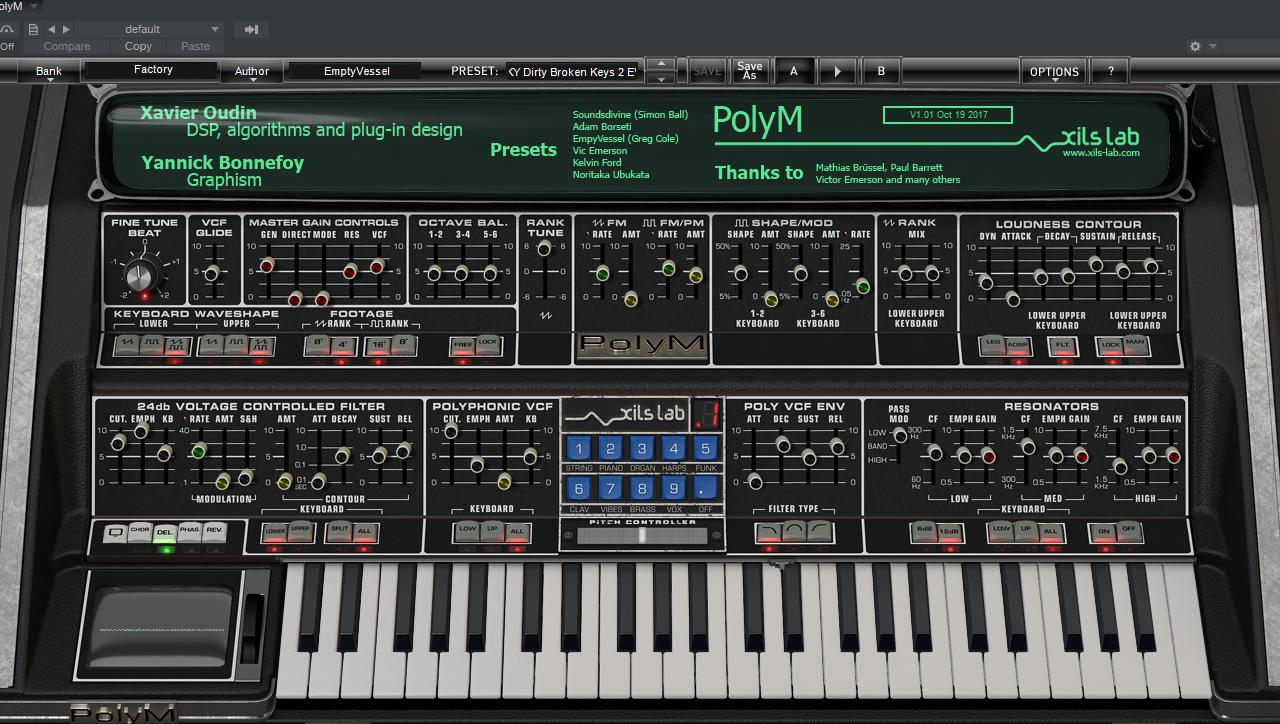Click the Pitch Controller ribbon
Viewport: 1280px width, 724px height.
pos(643,536)
